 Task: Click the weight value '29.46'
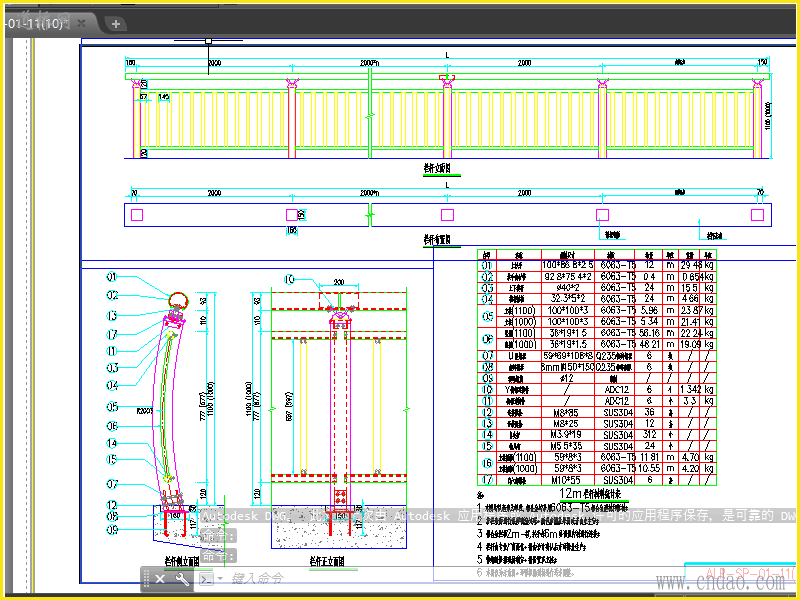click(691, 265)
